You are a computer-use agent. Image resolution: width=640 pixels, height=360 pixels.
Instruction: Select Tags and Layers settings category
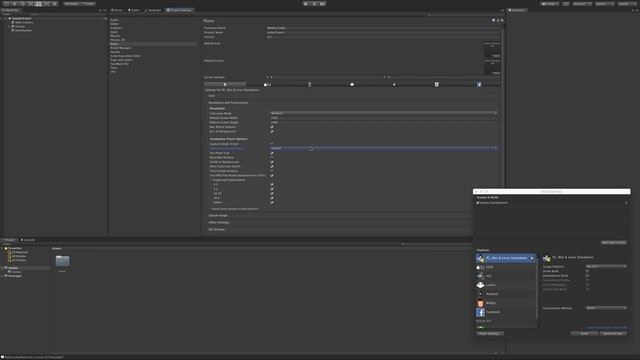coord(121,60)
